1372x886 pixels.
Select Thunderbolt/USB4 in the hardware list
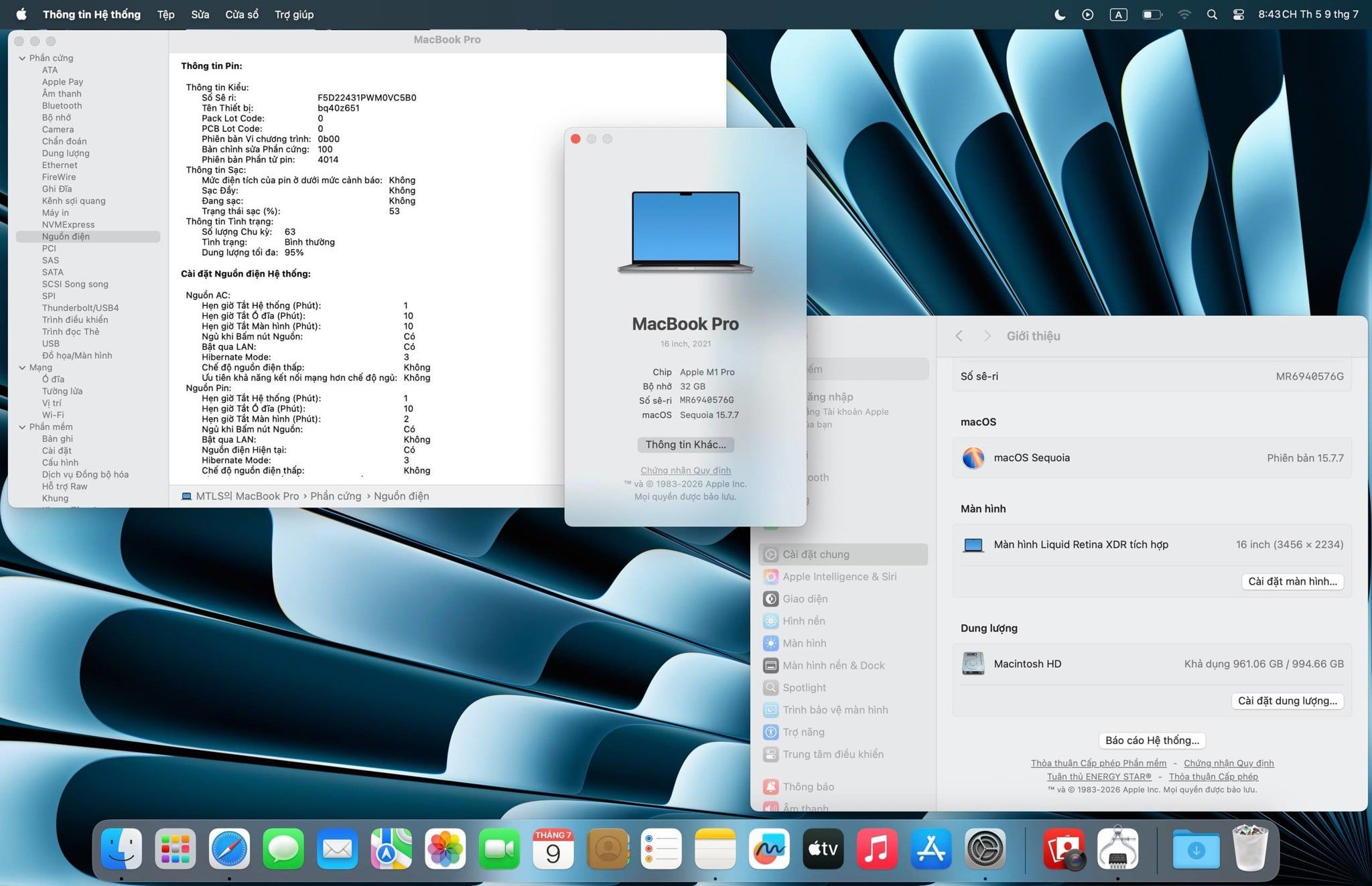tap(80, 308)
